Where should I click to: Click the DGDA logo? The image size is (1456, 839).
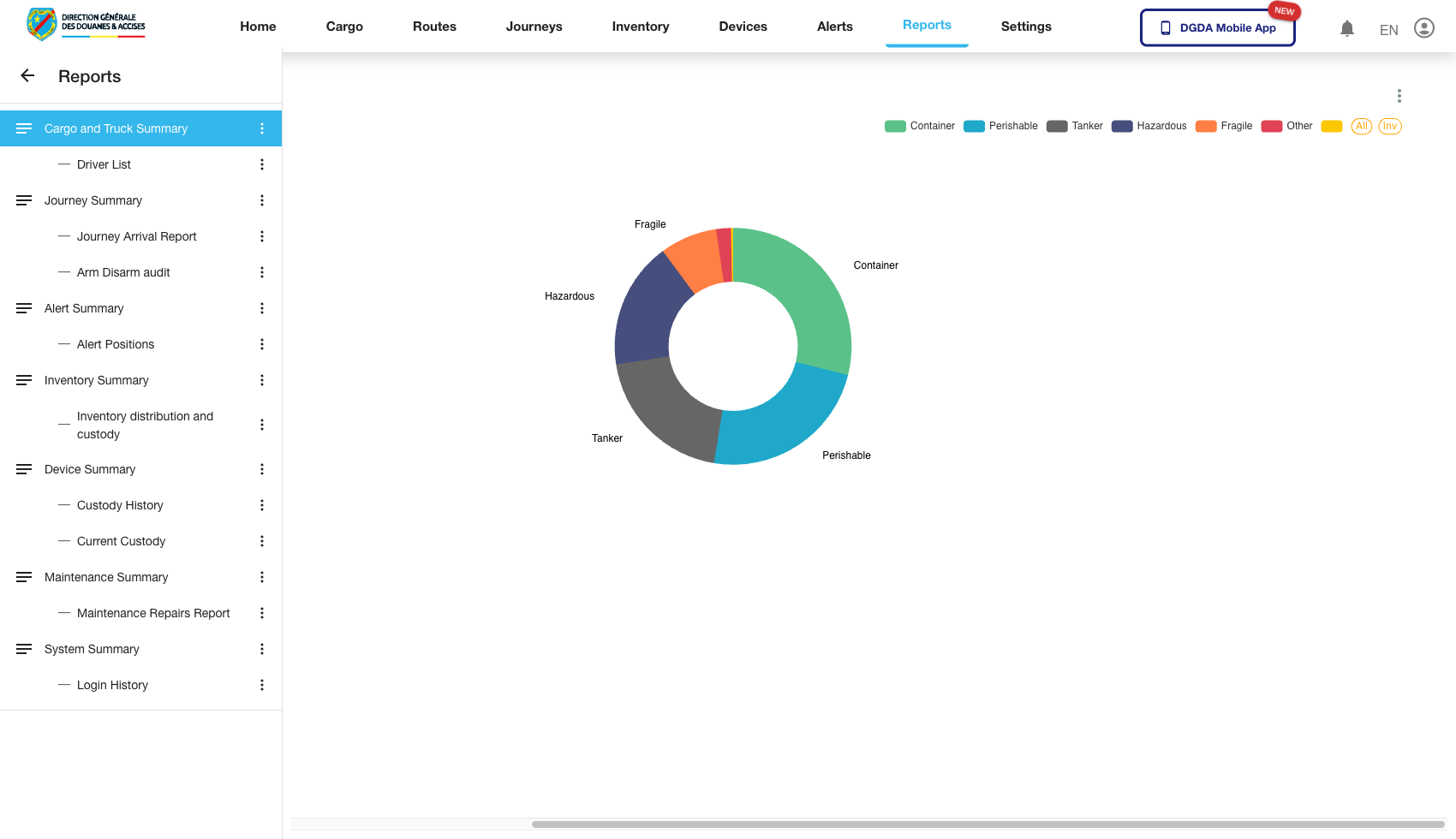pyautogui.click(x=86, y=24)
